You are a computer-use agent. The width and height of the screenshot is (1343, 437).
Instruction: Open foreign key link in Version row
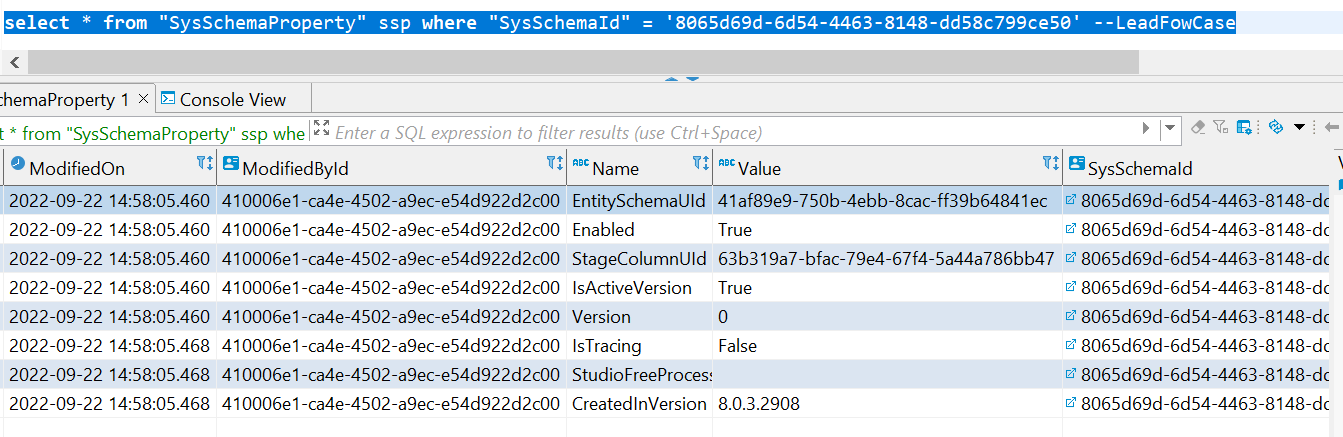(x=1072, y=317)
